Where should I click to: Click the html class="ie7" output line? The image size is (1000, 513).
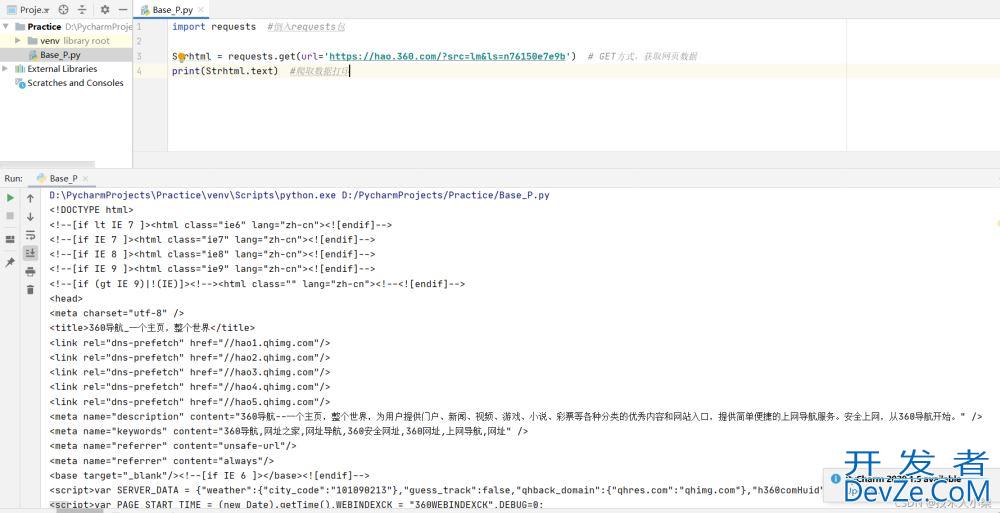pyautogui.click(x=212, y=239)
